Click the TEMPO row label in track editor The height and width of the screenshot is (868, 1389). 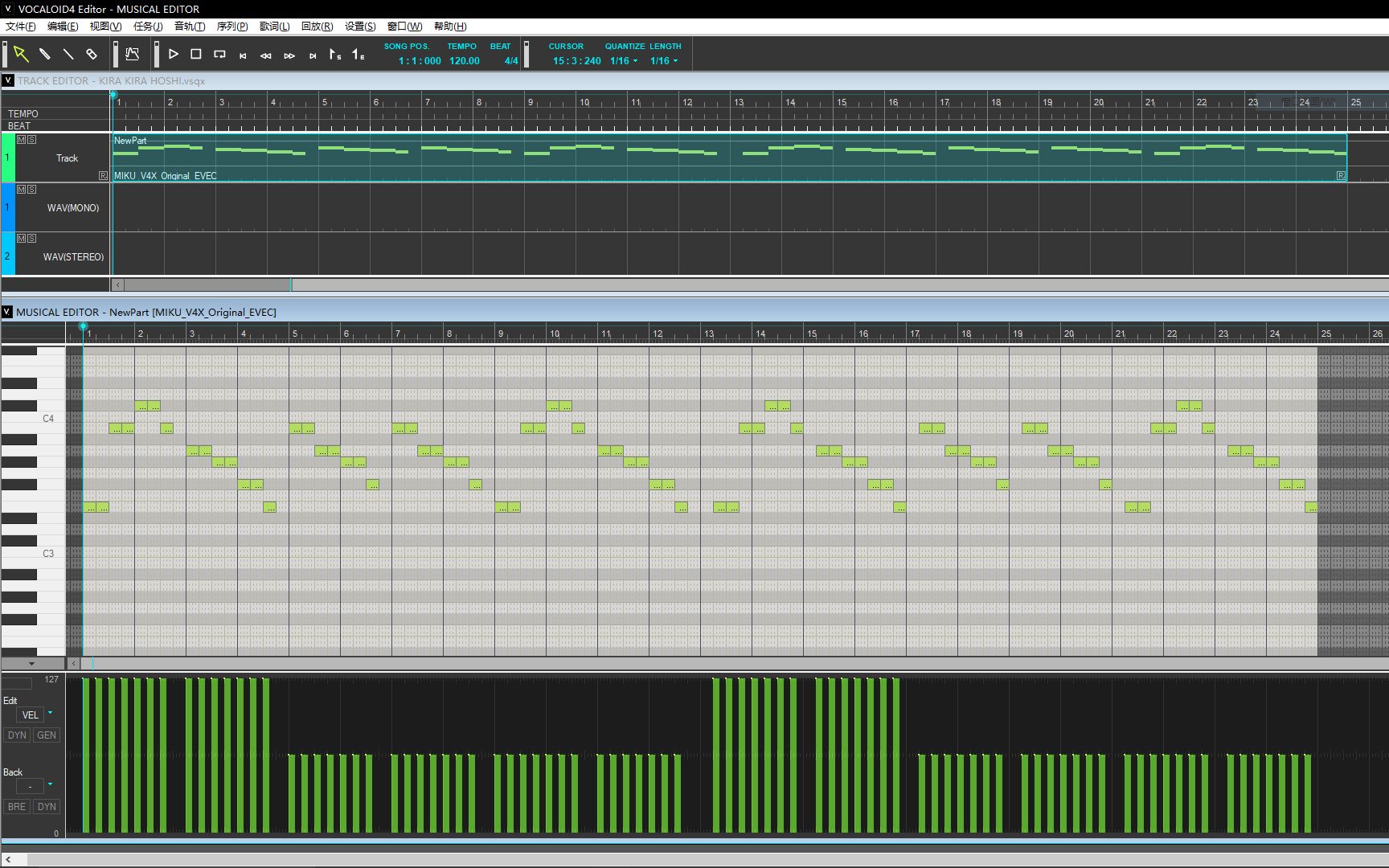tap(23, 114)
